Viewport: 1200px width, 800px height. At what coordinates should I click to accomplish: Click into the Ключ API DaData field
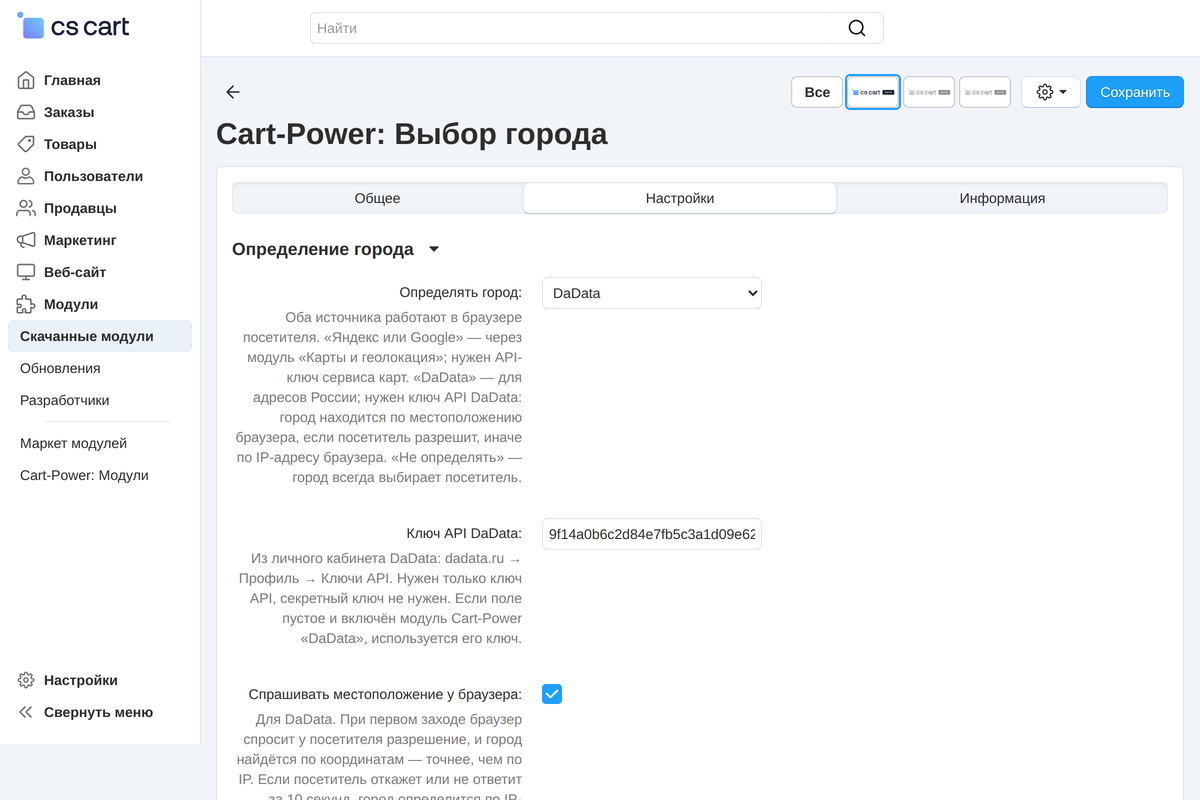652,534
